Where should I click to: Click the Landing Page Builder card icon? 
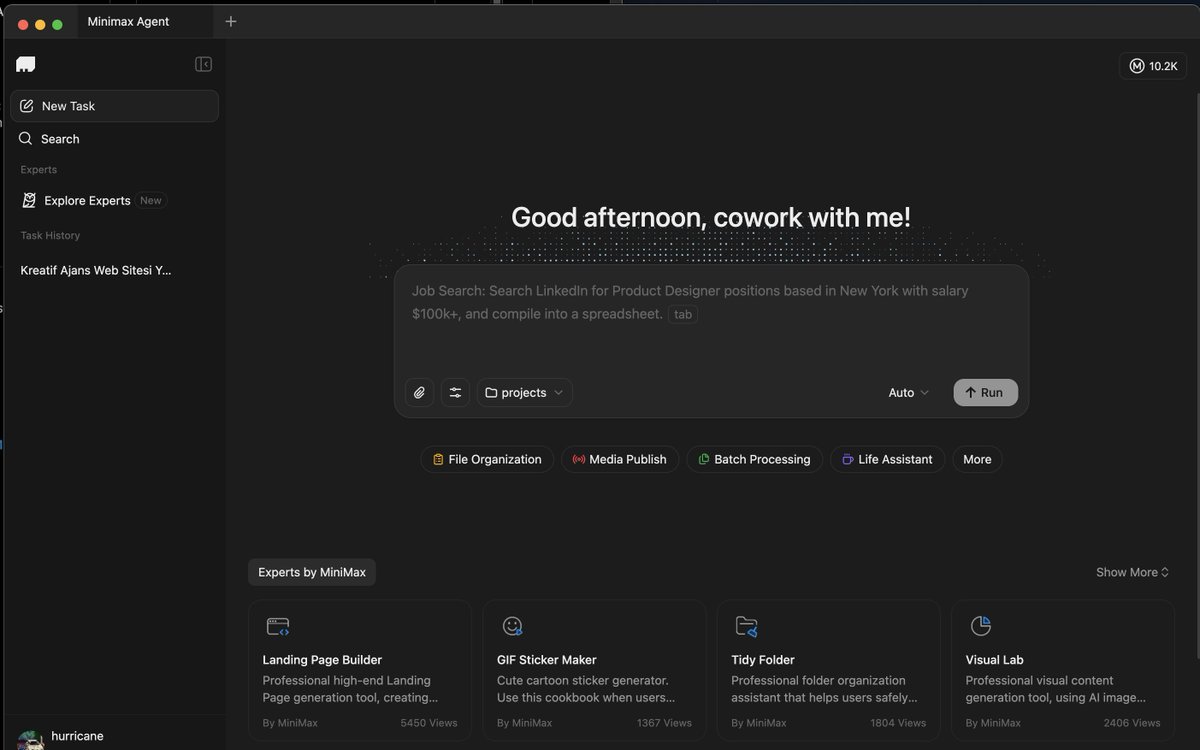(x=278, y=627)
